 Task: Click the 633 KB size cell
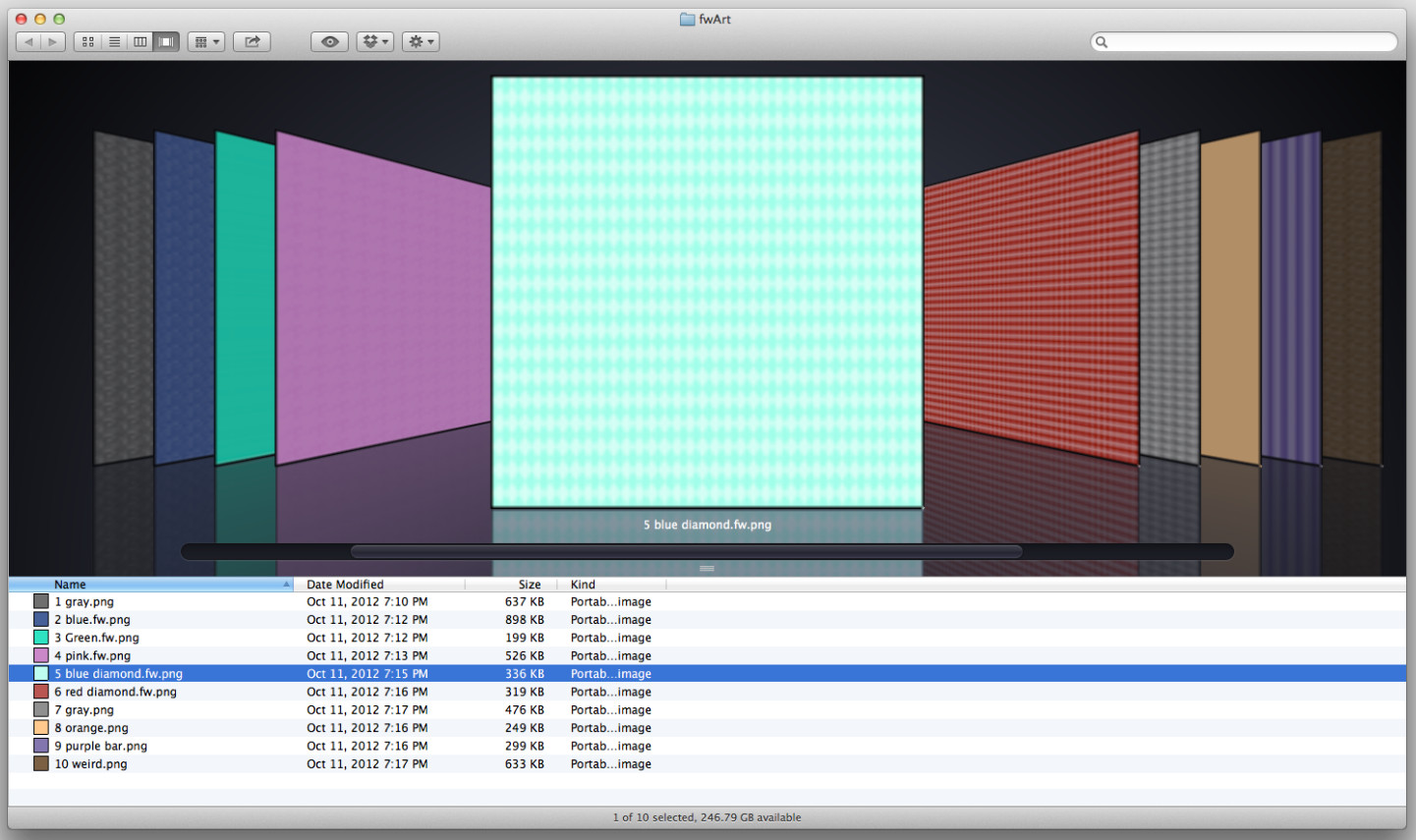pyautogui.click(x=525, y=764)
